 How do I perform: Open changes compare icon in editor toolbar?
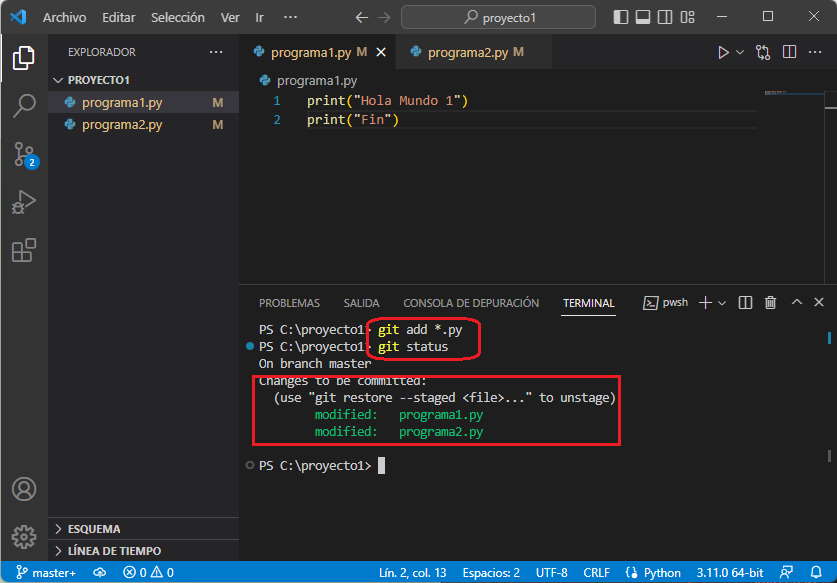pos(763,52)
